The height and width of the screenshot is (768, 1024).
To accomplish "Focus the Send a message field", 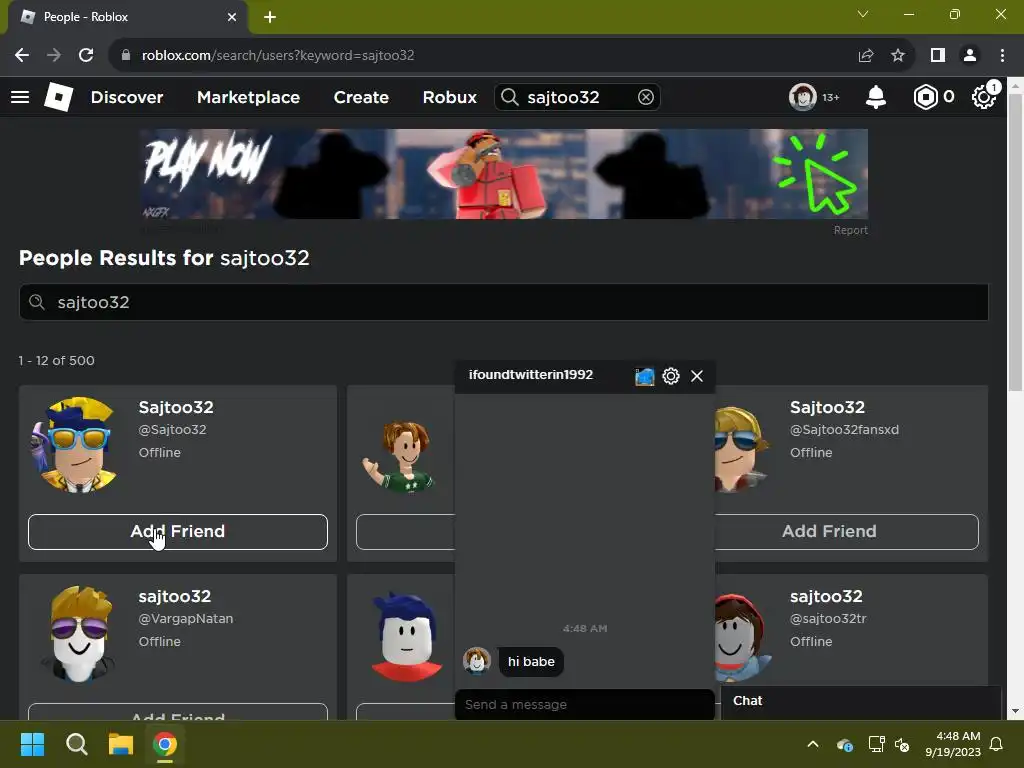I will (x=584, y=705).
